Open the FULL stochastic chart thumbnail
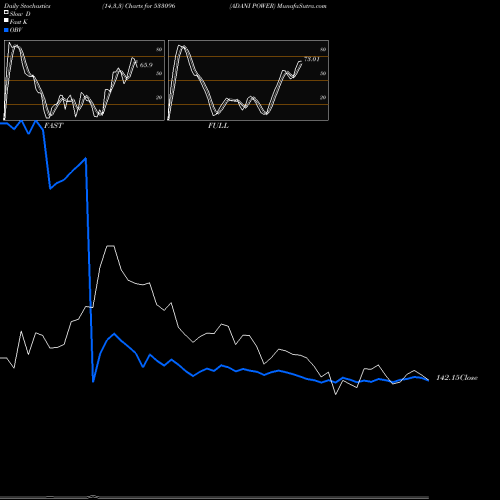Image resolution: width=500 pixels, height=500 pixels. [248, 80]
